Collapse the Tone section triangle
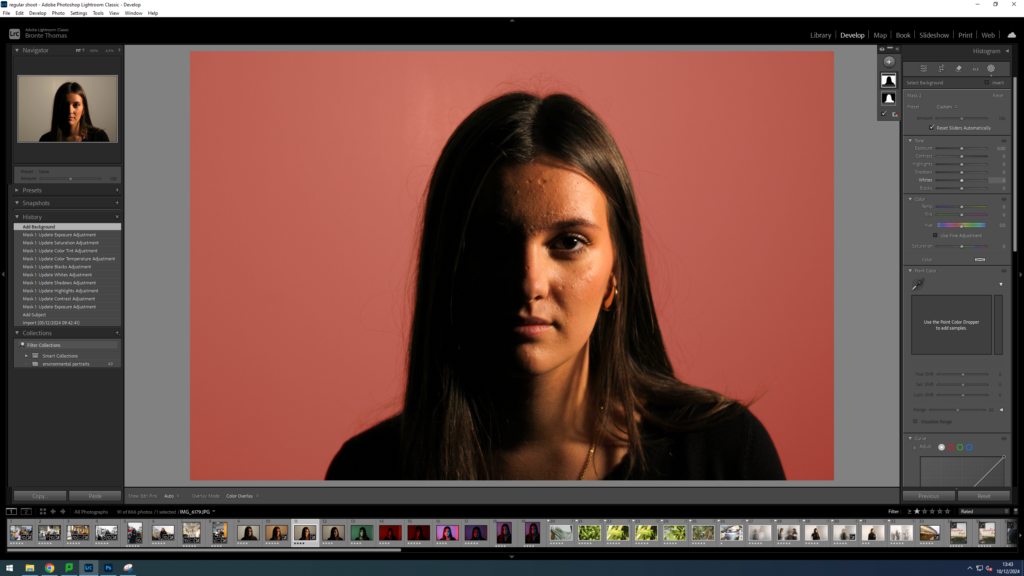 coord(910,140)
